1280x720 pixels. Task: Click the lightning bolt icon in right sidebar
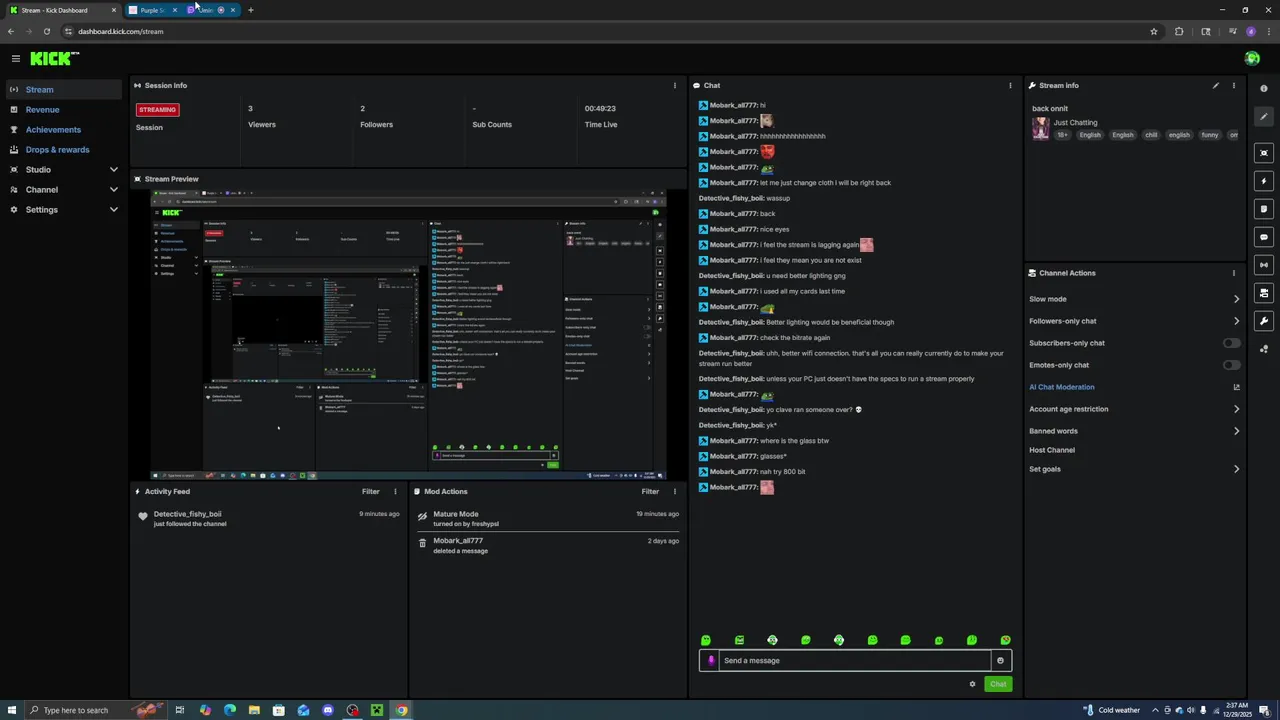(1264, 181)
